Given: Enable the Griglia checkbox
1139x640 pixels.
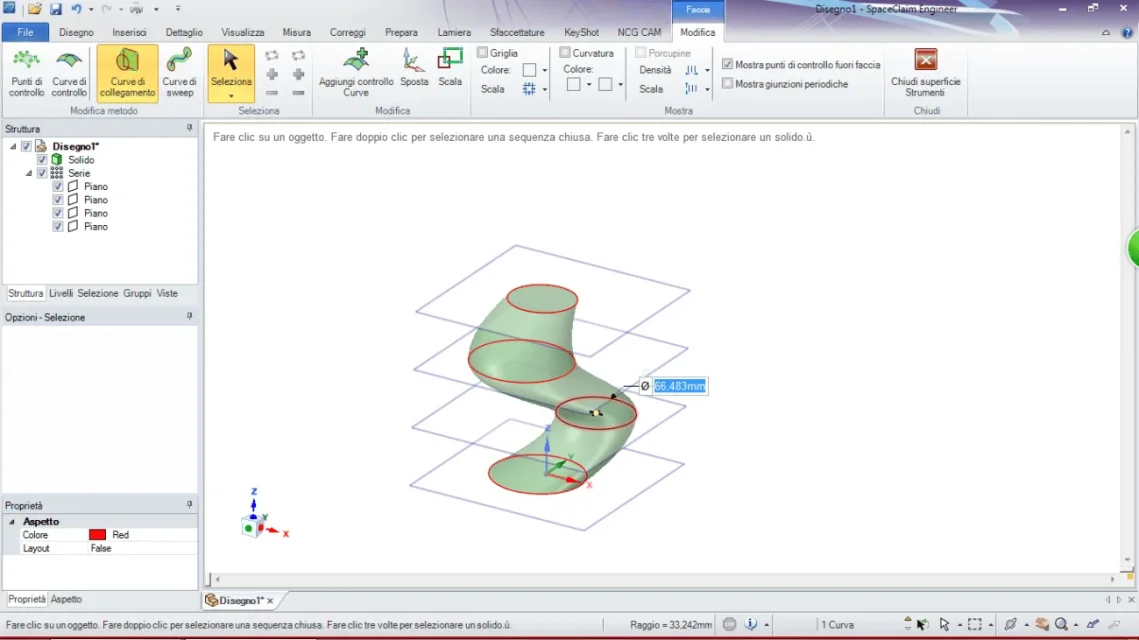Looking at the screenshot, I should tap(482, 53).
